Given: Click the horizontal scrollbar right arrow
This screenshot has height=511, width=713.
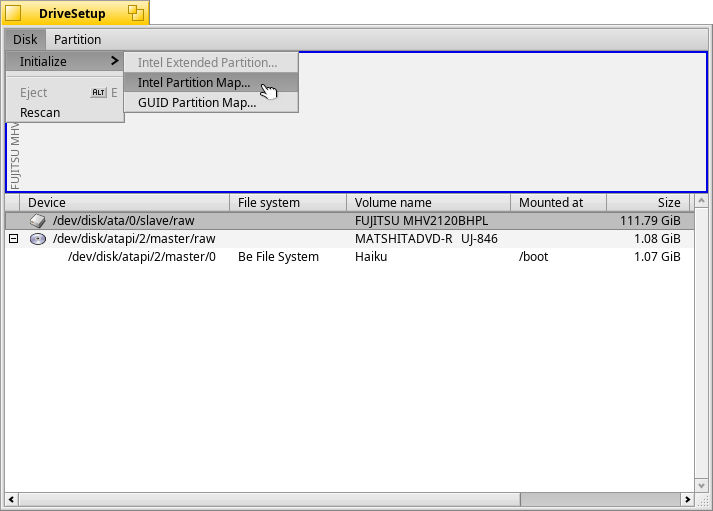Looking at the screenshot, I should click(687, 498).
